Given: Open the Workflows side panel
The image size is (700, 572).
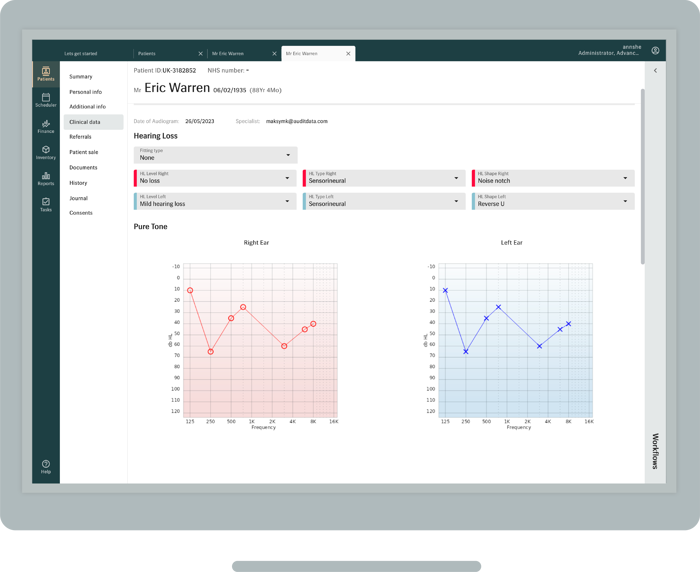Looking at the screenshot, I should (x=655, y=451).
